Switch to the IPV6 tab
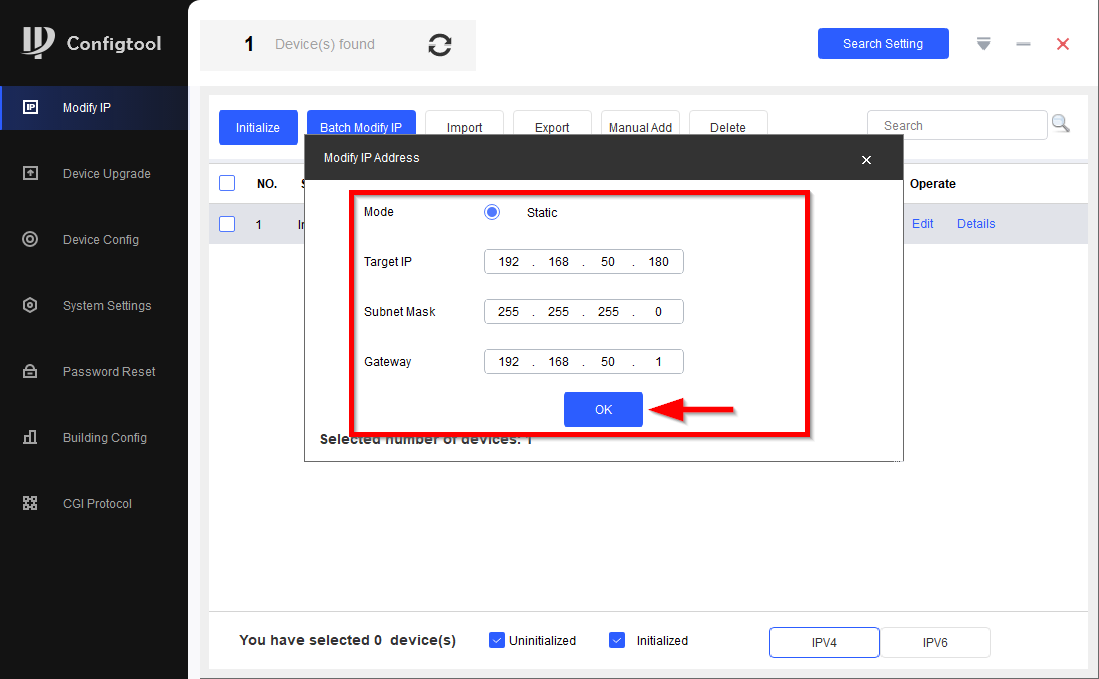This screenshot has height=679, width=1099. pyautogui.click(x=935, y=642)
